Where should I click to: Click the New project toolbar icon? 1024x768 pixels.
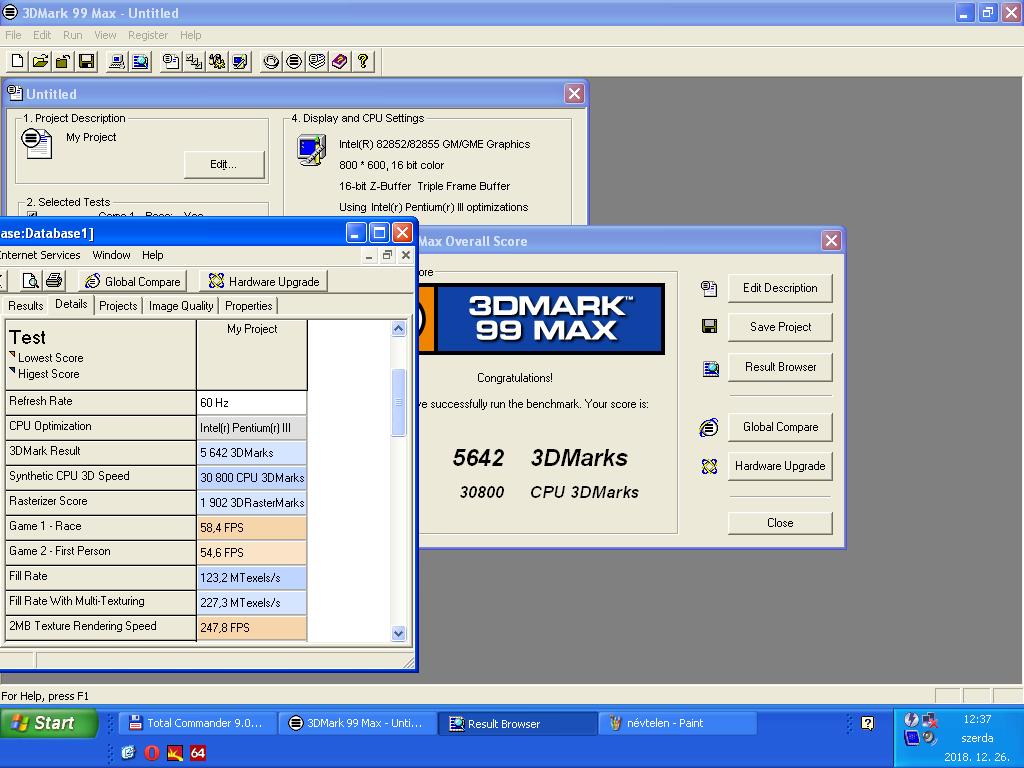coord(18,61)
